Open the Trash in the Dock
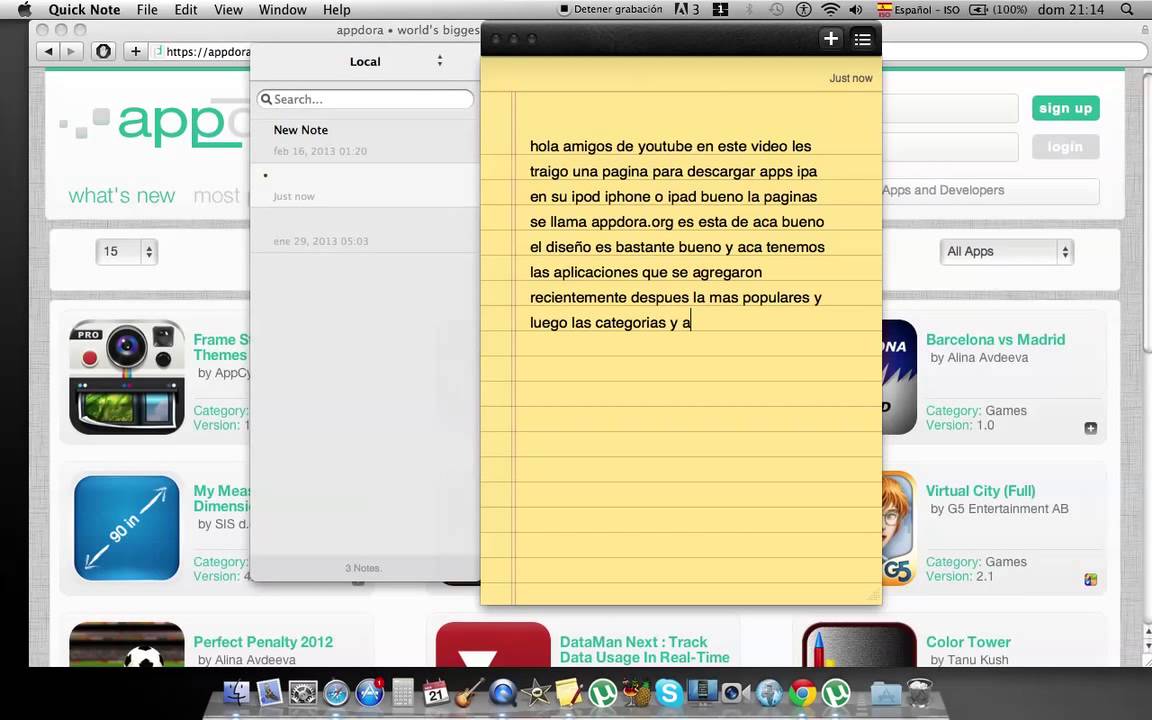The width and height of the screenshot is (1152, 720). pyautogui.click(x=919, y=693)
